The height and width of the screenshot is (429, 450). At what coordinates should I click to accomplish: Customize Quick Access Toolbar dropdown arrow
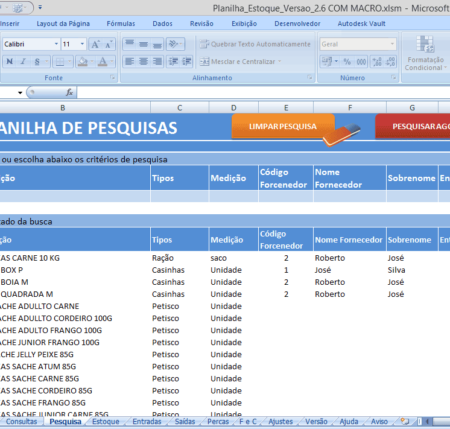pos(40,7)
